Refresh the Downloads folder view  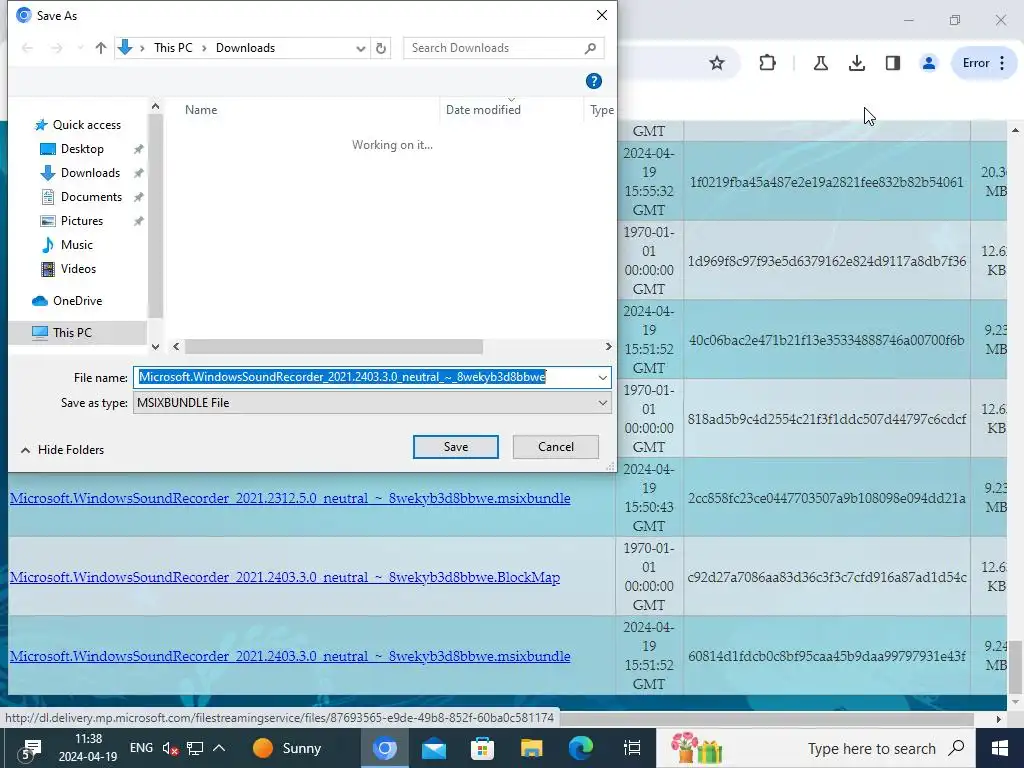tap(381, 48)
